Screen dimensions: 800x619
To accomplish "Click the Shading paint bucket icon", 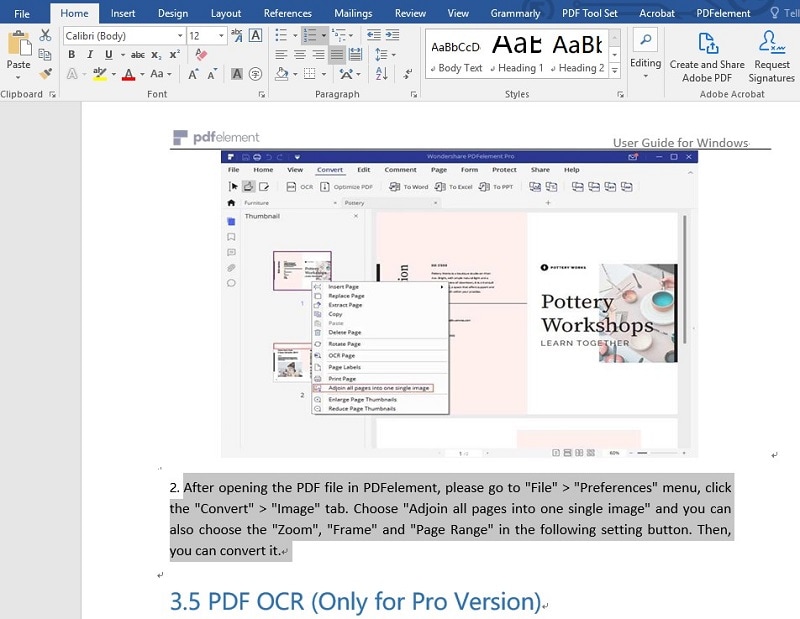I will 282,74.
